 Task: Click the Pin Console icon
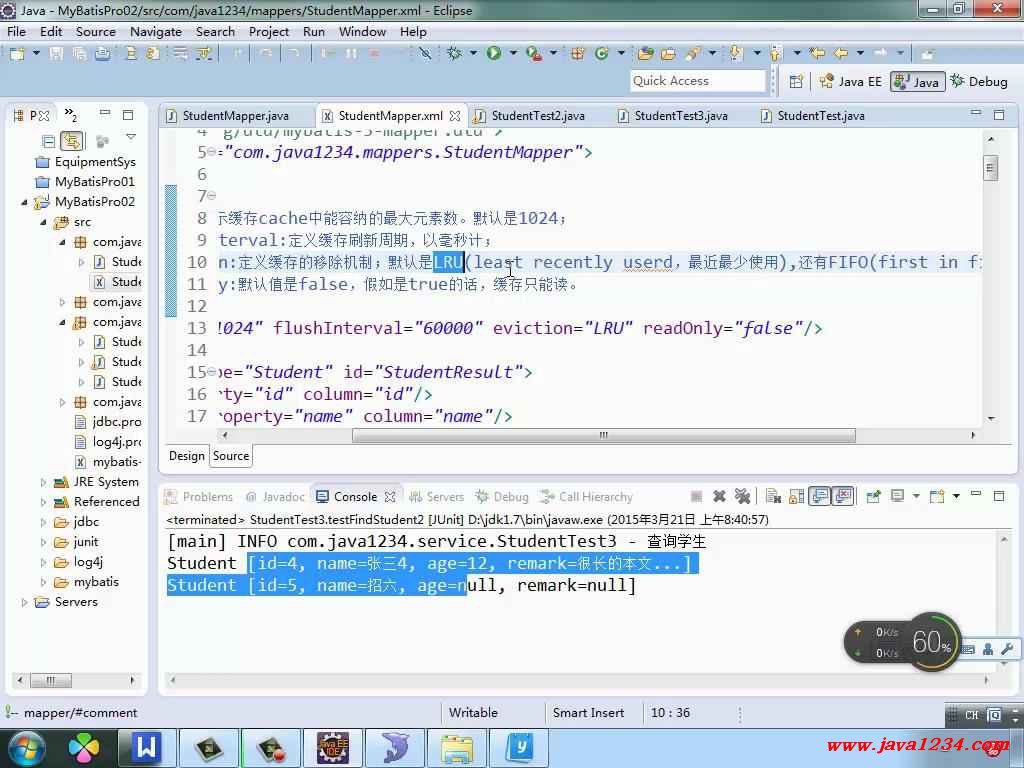873,497
